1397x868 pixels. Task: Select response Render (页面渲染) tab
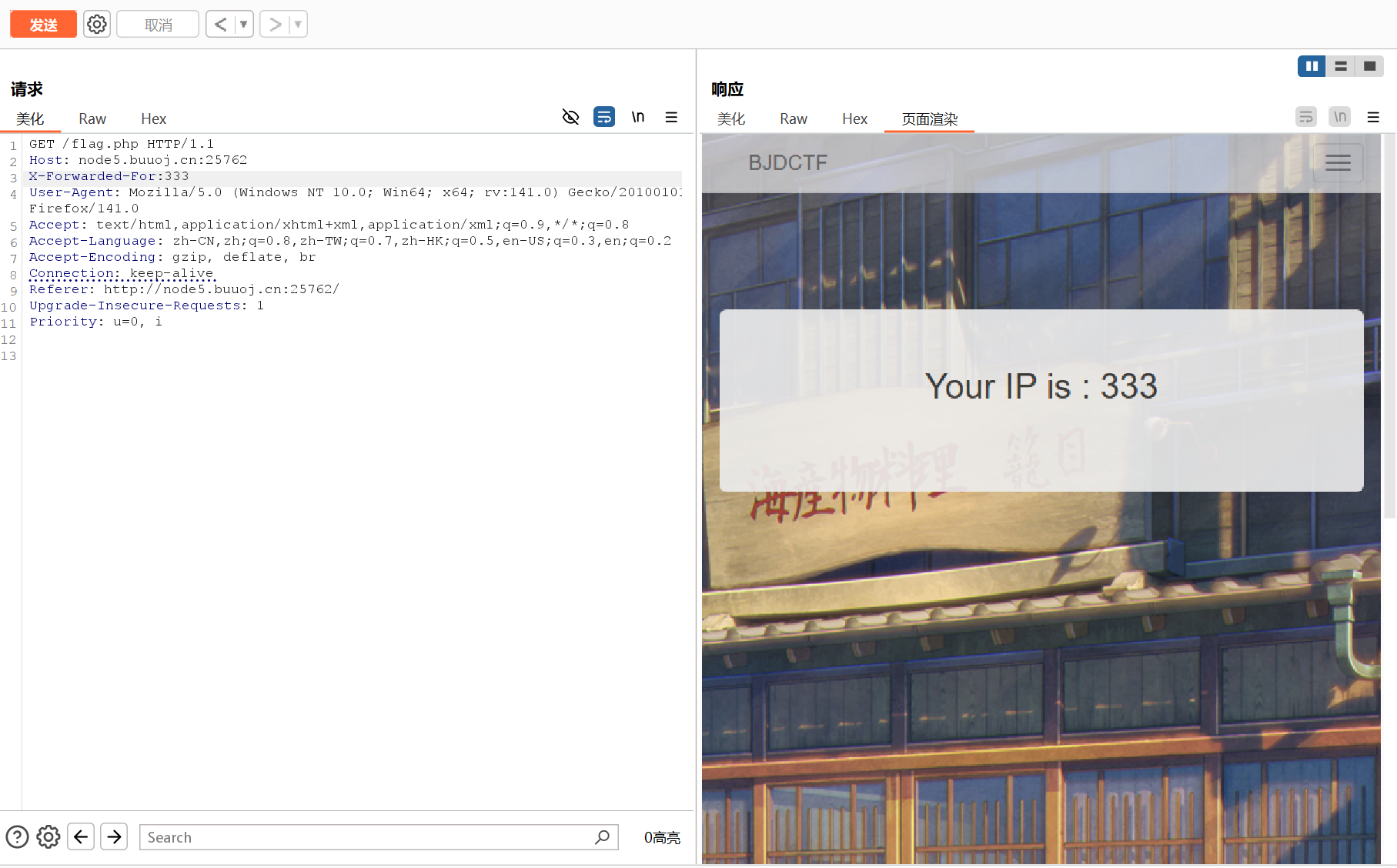tap(930, 119)
